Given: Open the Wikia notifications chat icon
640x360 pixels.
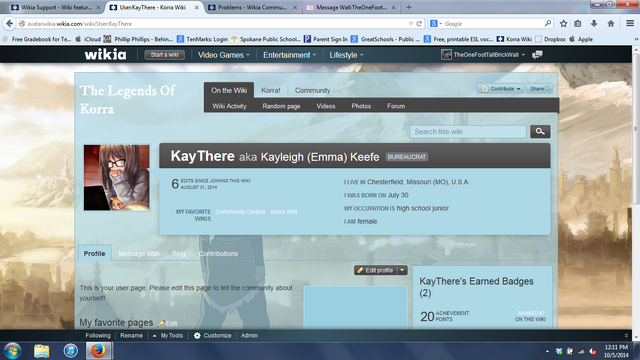Looking at the screenshot, I should pos(537,55).
